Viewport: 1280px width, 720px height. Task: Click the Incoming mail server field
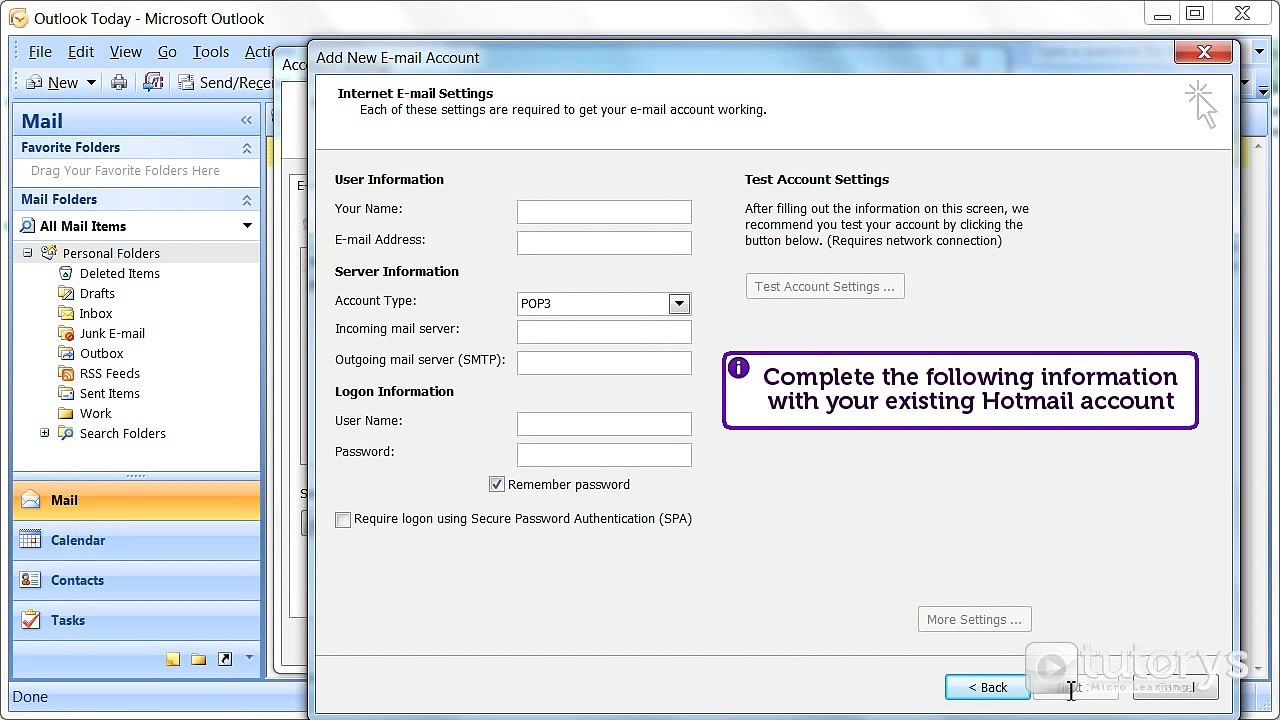point(604,332)
